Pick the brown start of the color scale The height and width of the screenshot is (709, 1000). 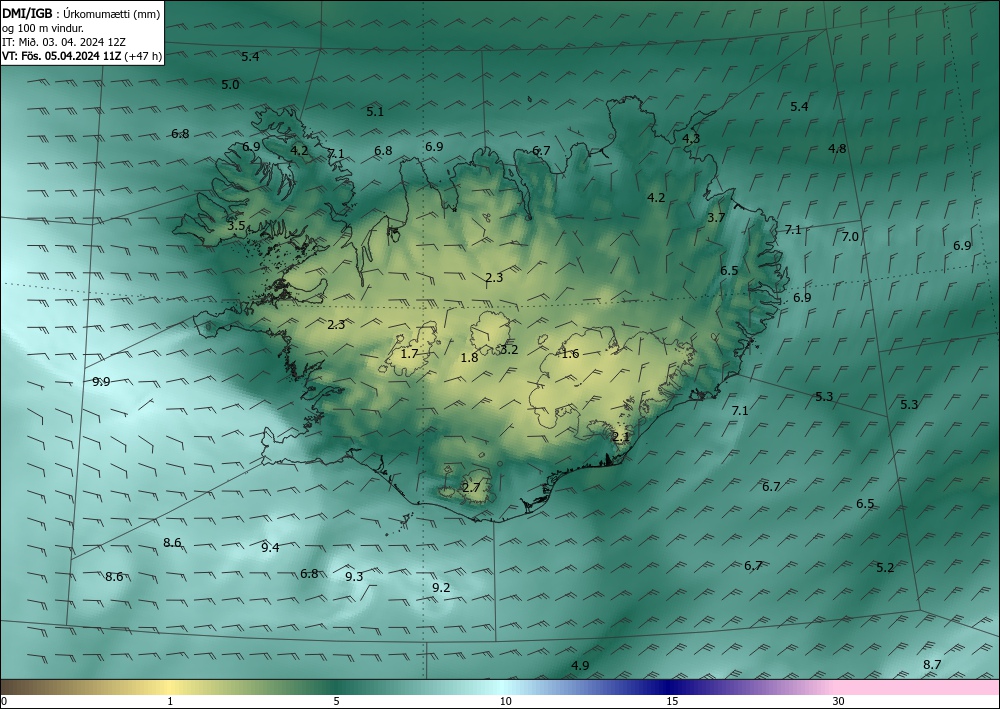point(19,687)
